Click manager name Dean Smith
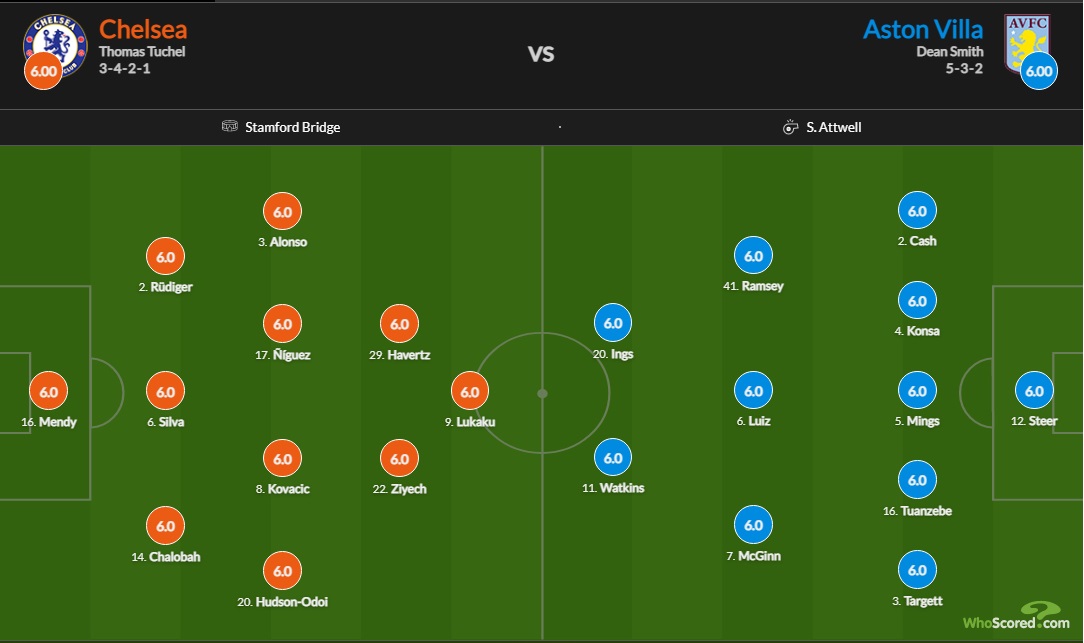 pos(950,52)
